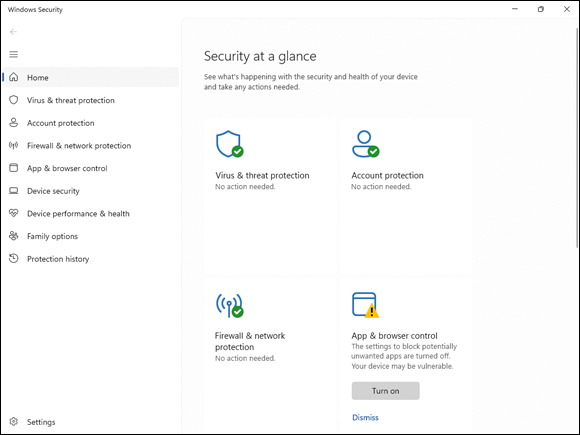Image resolution: width=580 pixels, height=435 pixels.
Task: Go to Firewall & network protection in sidebar
Action: point(91,146)
